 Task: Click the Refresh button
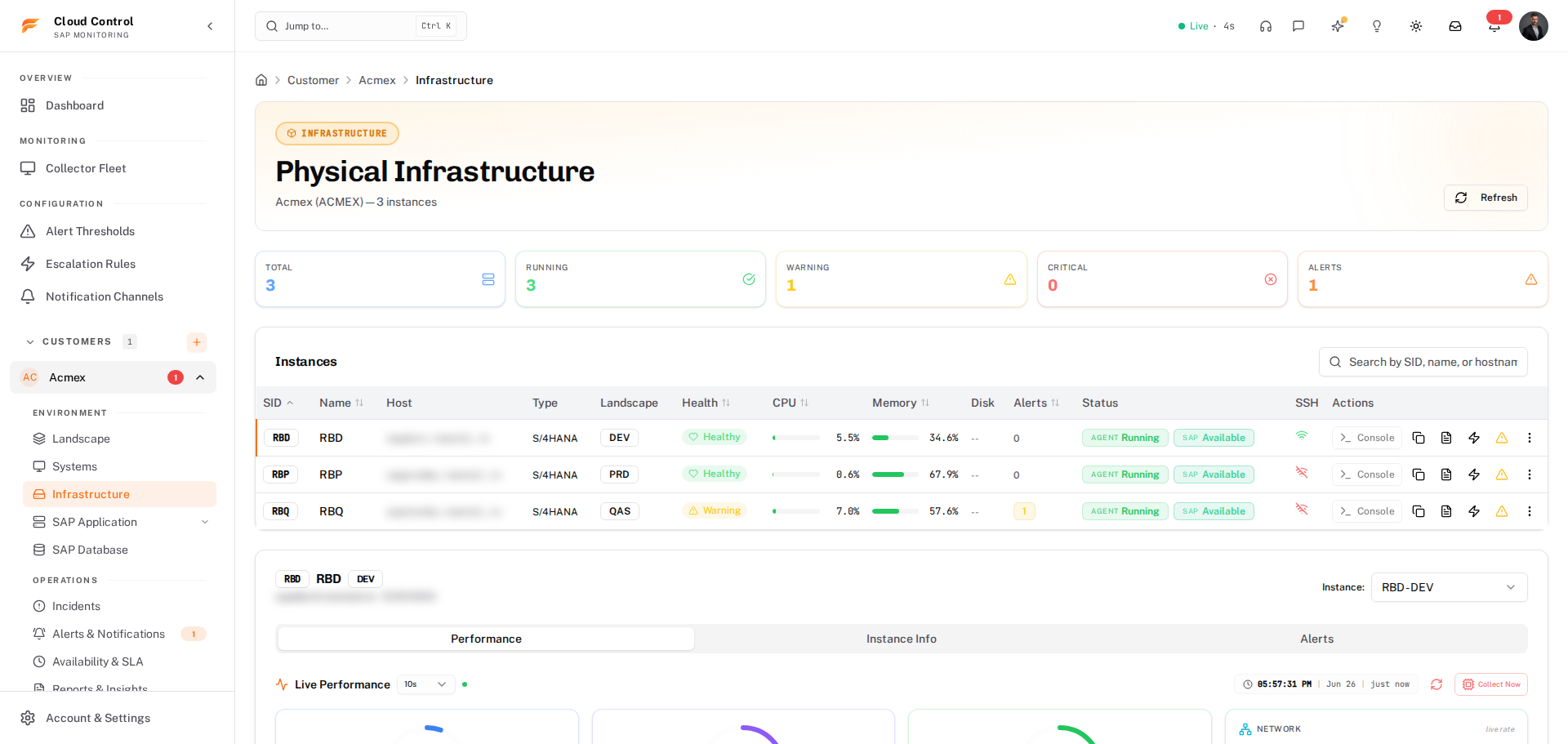point(1486,198)
